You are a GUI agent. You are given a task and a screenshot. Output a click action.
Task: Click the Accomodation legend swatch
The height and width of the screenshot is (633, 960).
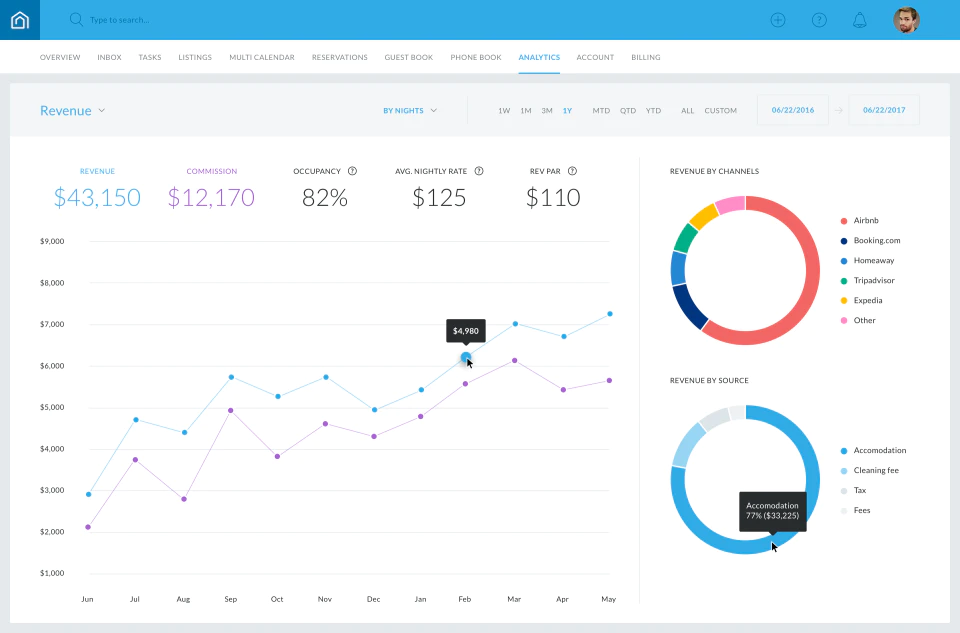pyautogui.click(x=844, y=451)
